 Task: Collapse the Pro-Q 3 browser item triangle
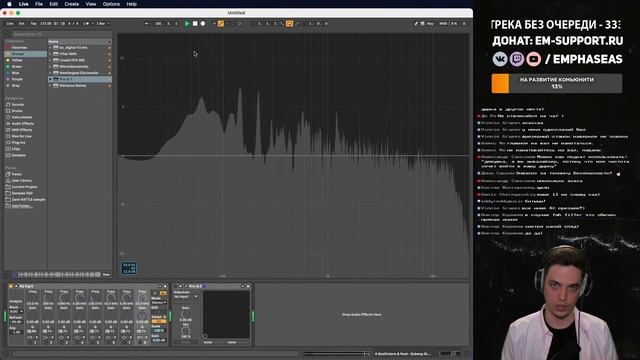(50, 79)
